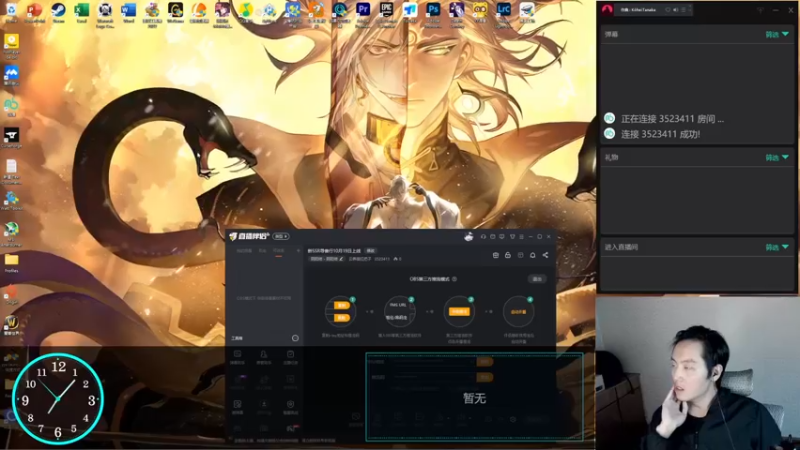Click the red album art in music widget
Screen dimensions: 800x450
[607, 10]
